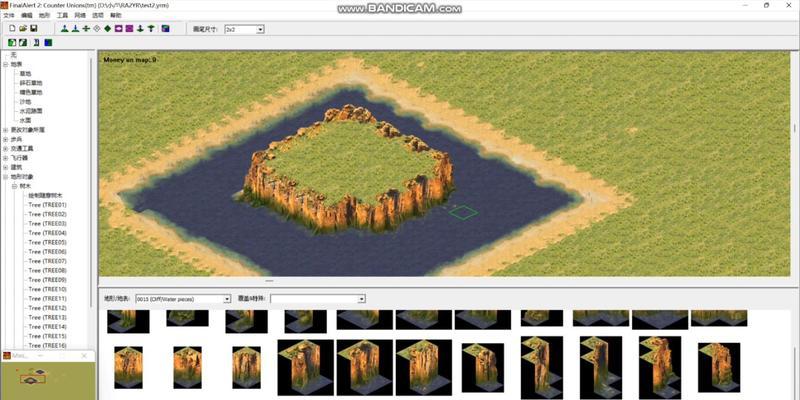Screen dimensions: 800x400
Task: Select the down-arrow lower single tile tool
Action: tap(140, 29)
